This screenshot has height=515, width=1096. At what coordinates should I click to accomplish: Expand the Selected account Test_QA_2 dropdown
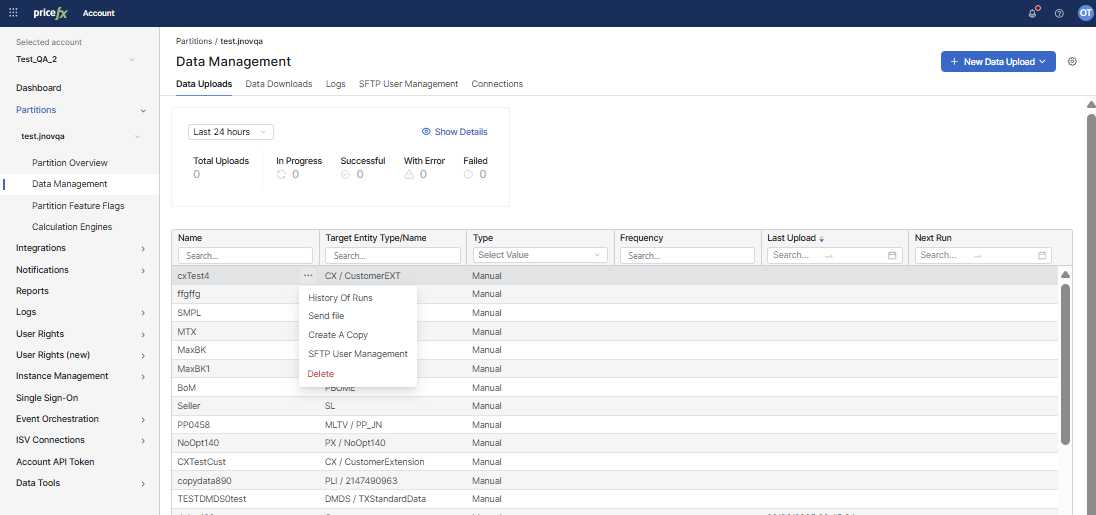click(x=132, y=60)
